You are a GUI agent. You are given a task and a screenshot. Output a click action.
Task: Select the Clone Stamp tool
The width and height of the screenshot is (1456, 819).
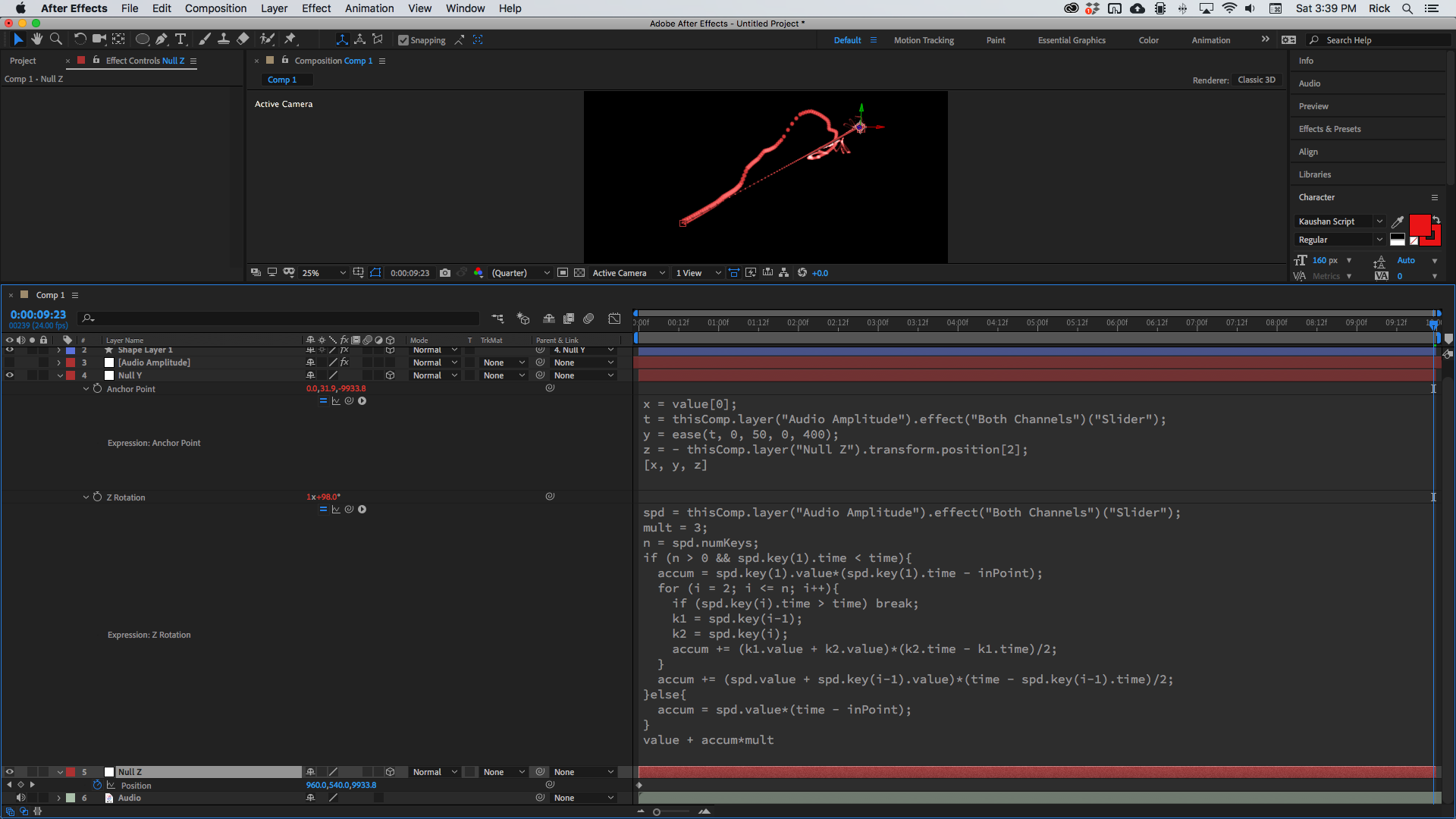point(224,39)
